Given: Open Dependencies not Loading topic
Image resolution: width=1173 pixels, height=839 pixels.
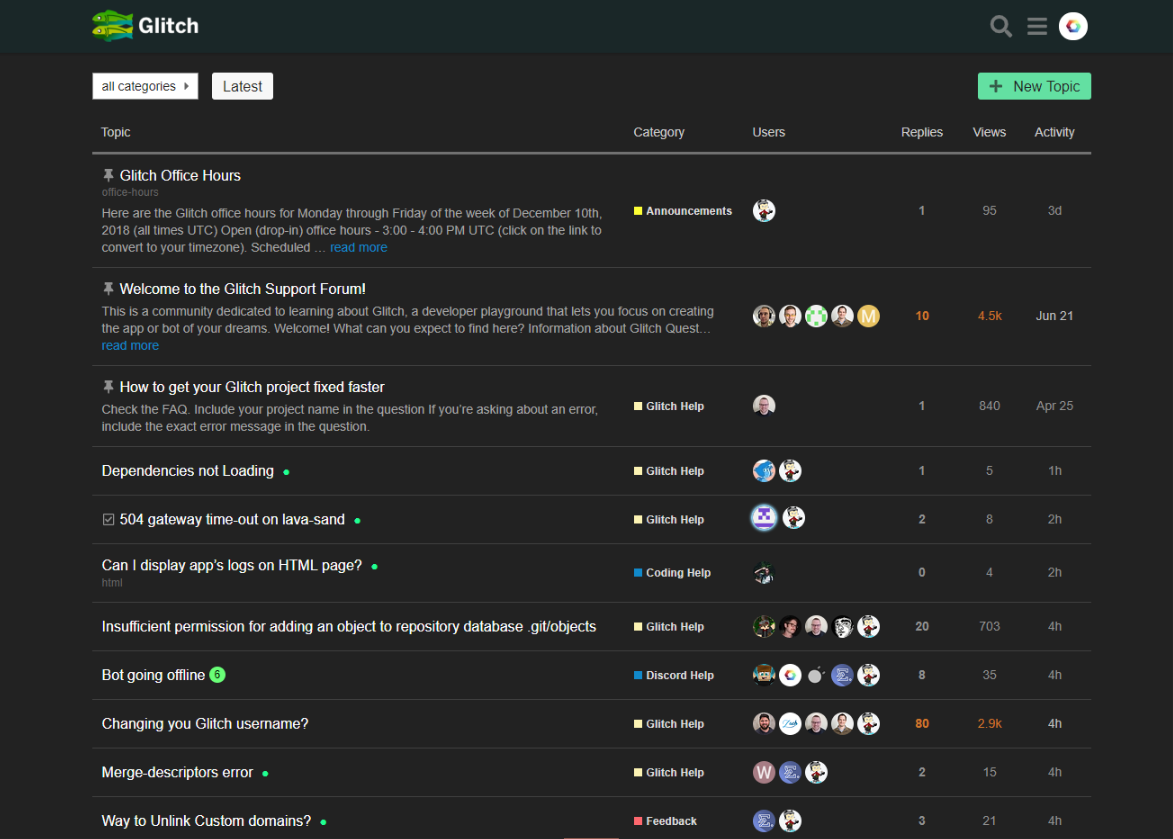Looking at the screenshot, I should point(188,471).
